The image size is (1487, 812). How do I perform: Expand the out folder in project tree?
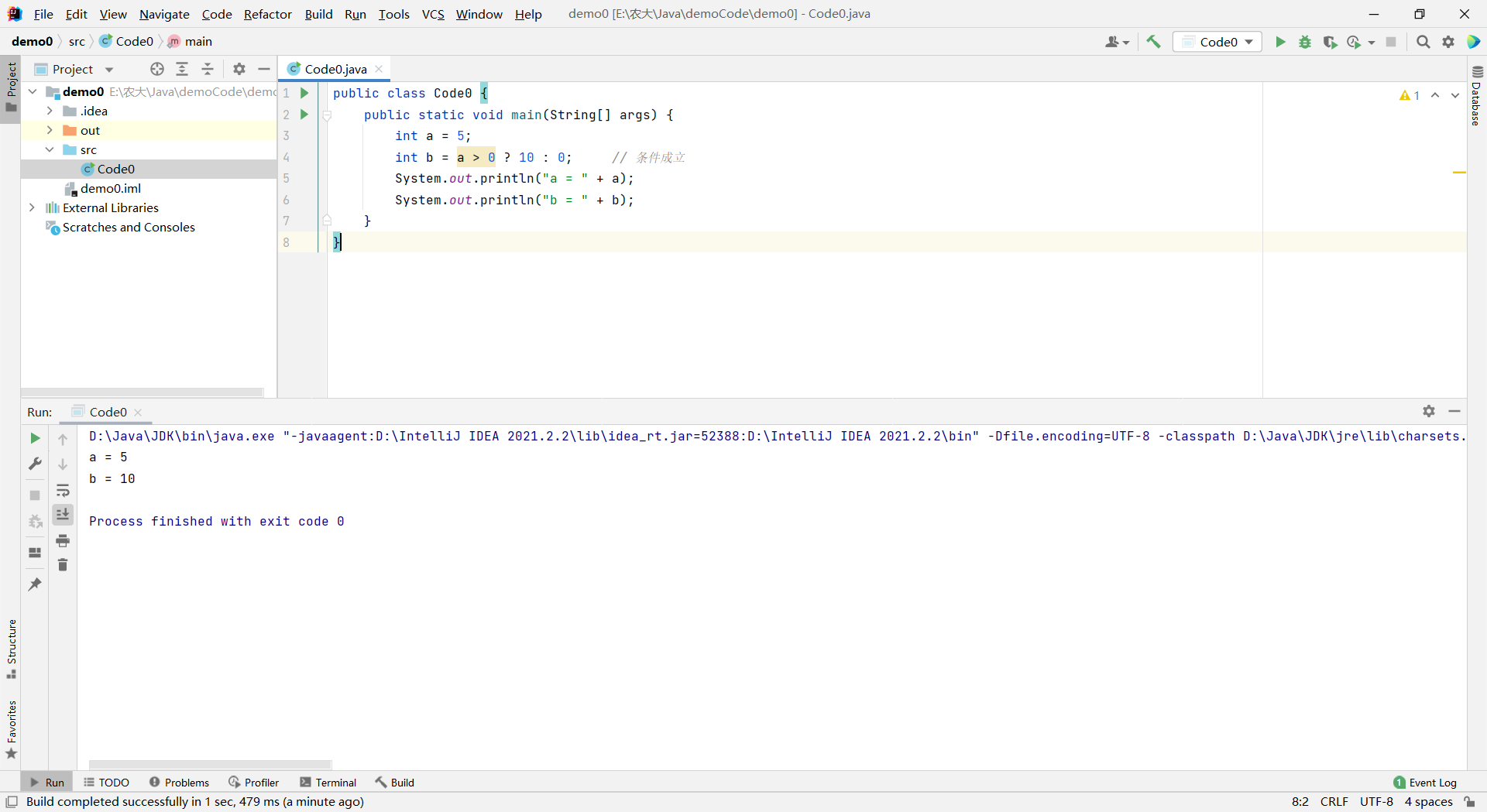tap(50, 130)
